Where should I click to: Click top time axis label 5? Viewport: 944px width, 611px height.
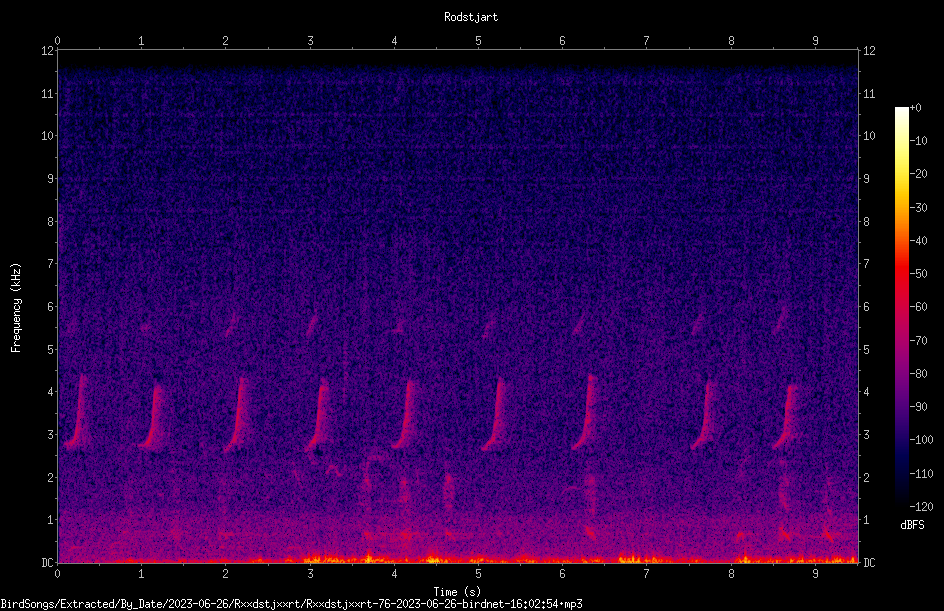[x=478, y=41]
